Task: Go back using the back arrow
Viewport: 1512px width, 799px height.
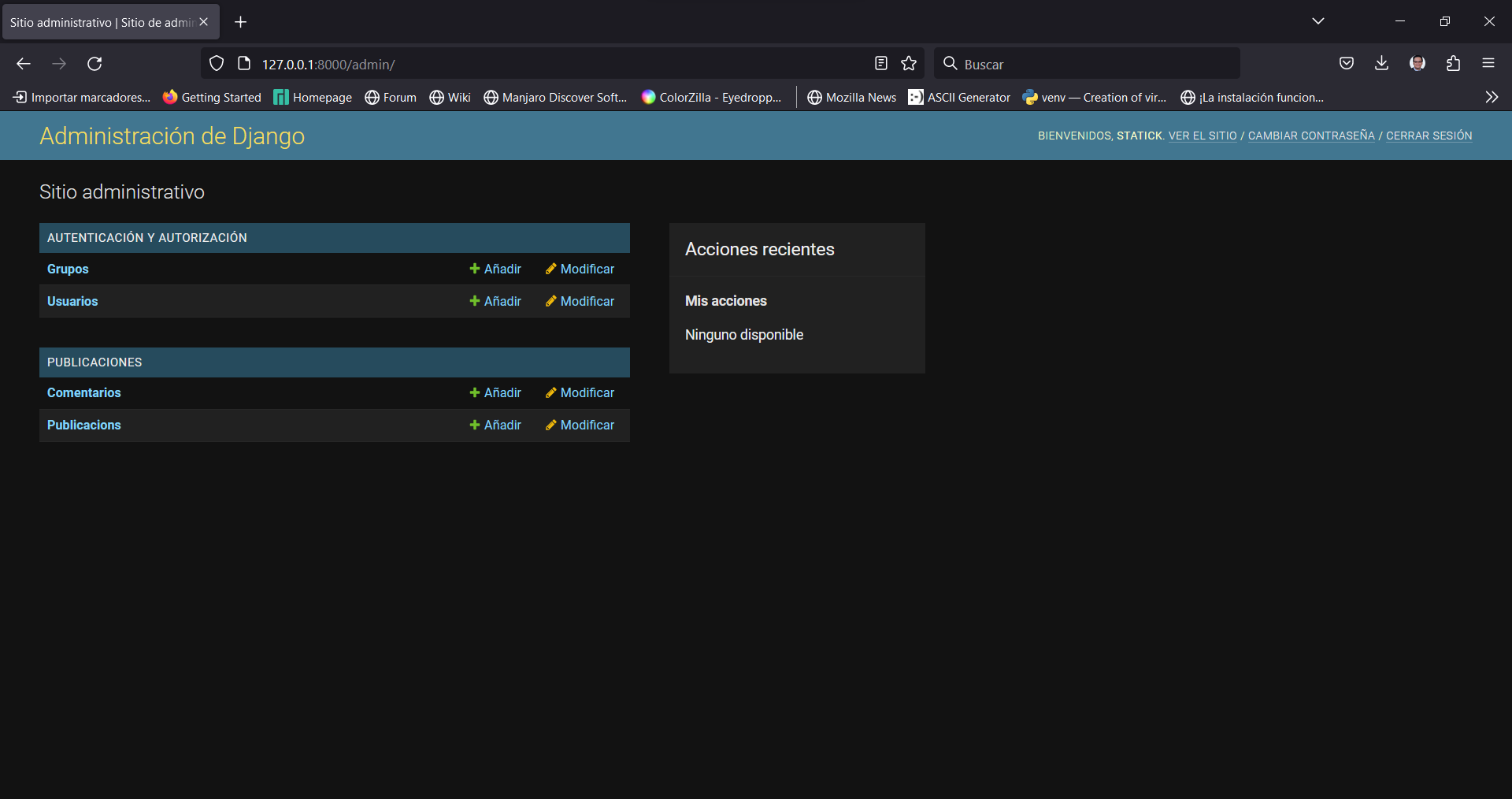Action: [x=24, y=64]
